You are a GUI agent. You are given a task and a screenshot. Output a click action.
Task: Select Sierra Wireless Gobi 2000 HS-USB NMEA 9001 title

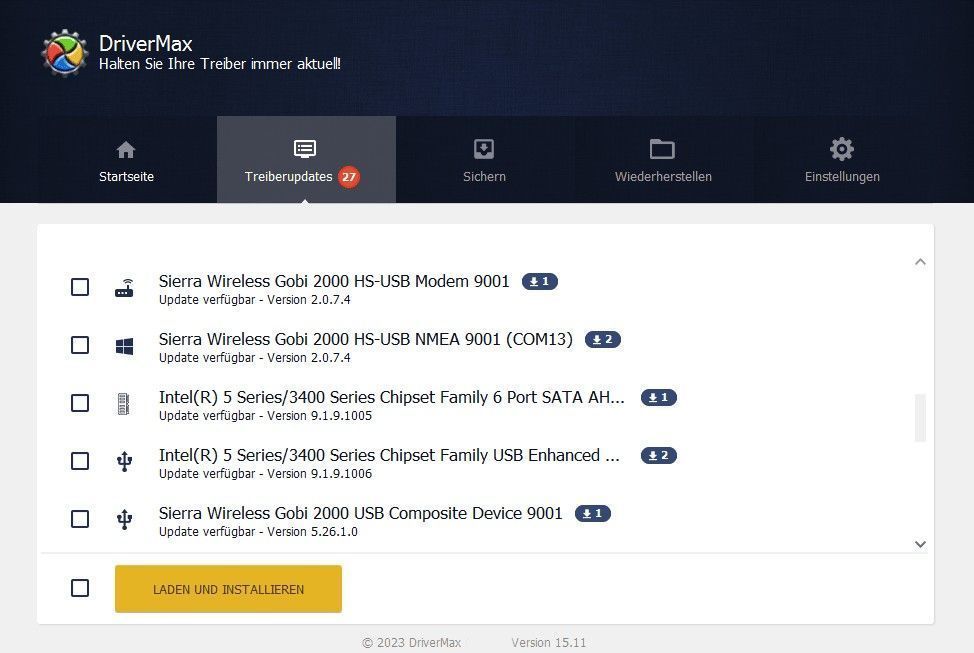[x=366, y=339]
